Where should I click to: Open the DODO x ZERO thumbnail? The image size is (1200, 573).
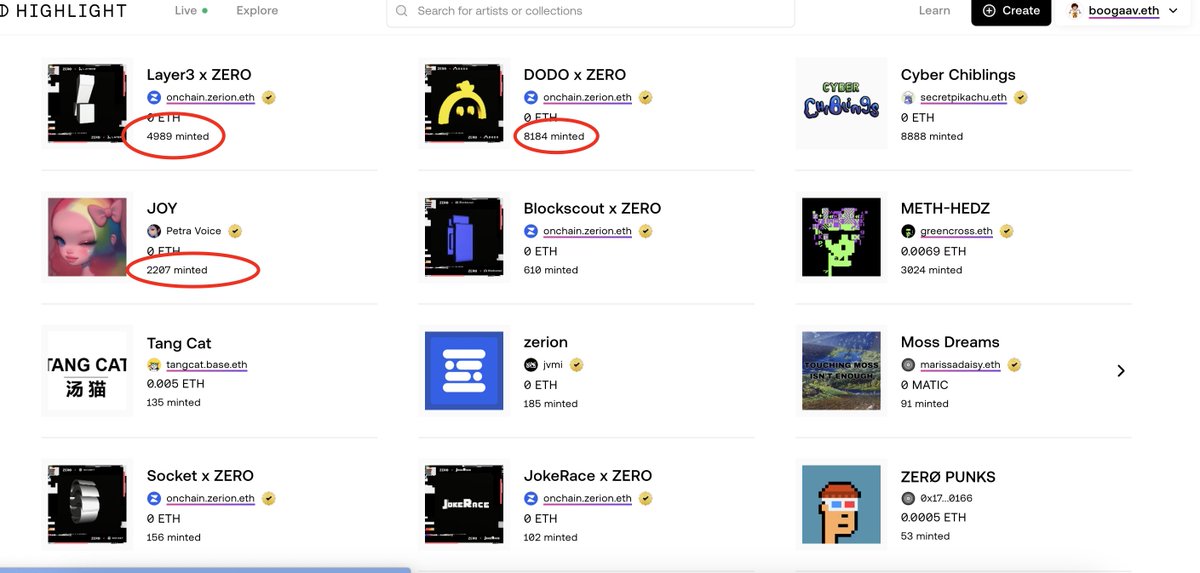[464, 104]
